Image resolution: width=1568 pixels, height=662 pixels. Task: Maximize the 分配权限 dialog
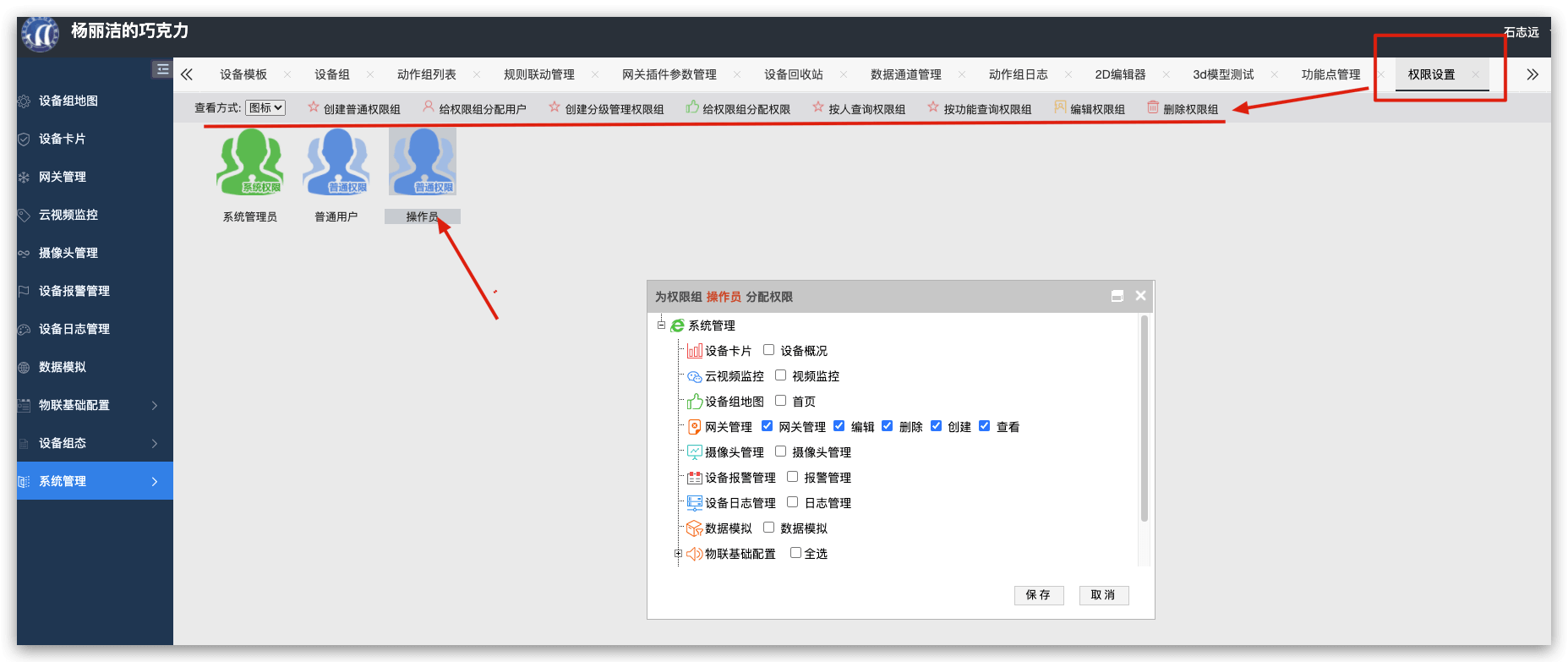coord(1117,296)
